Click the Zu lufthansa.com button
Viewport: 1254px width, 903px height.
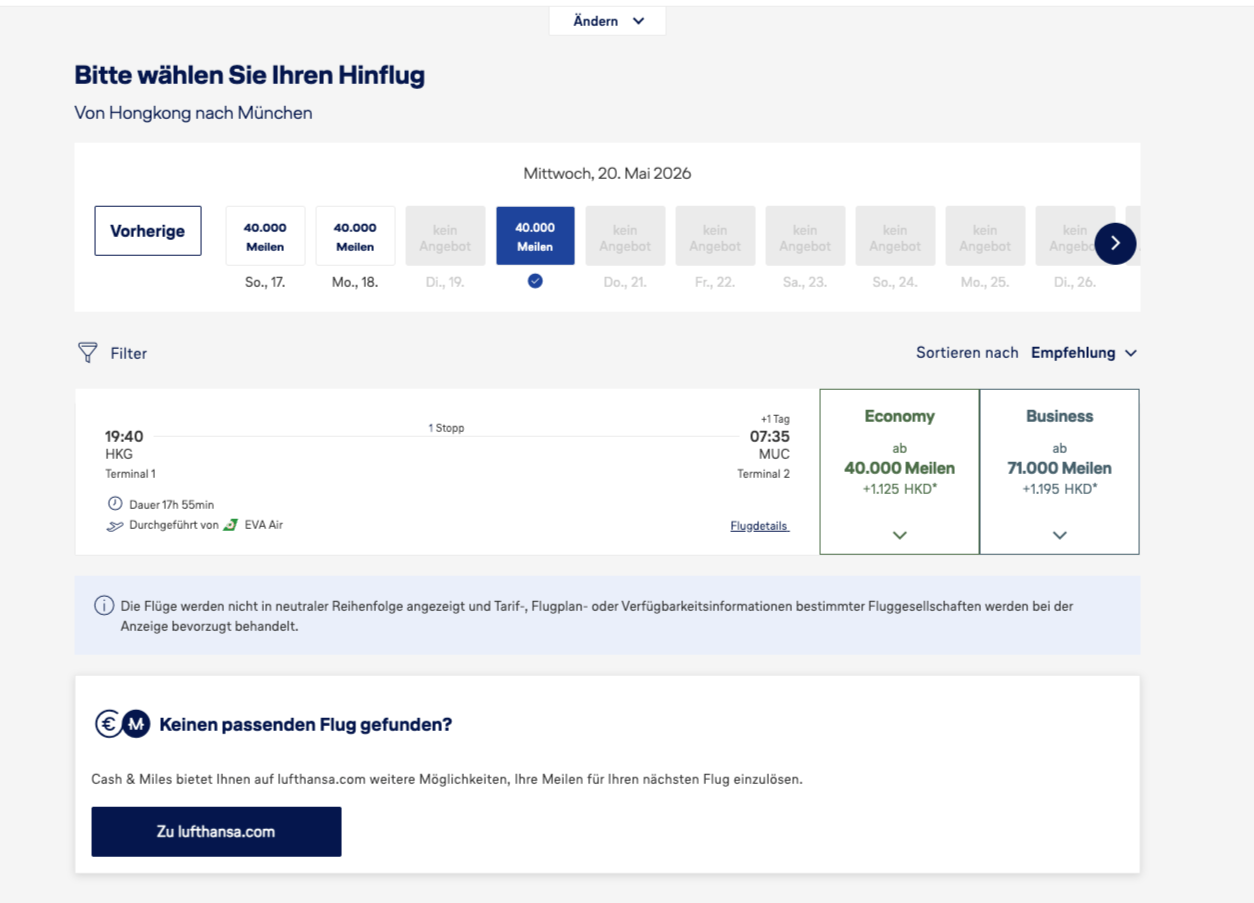coord(216,832)
